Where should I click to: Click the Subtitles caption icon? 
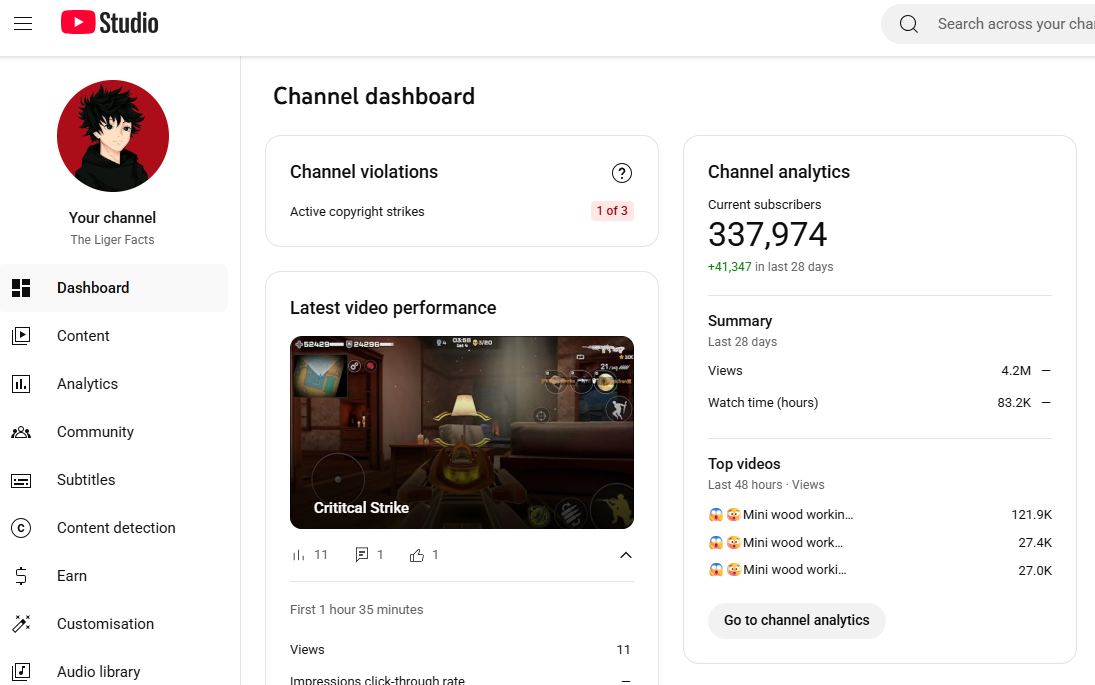(x=21, y=480)
